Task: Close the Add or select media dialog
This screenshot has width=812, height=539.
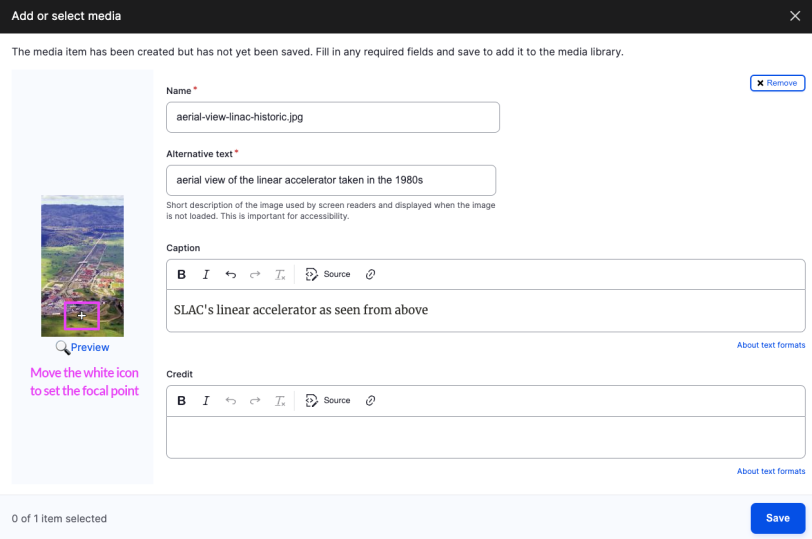Action: point(795,16)
